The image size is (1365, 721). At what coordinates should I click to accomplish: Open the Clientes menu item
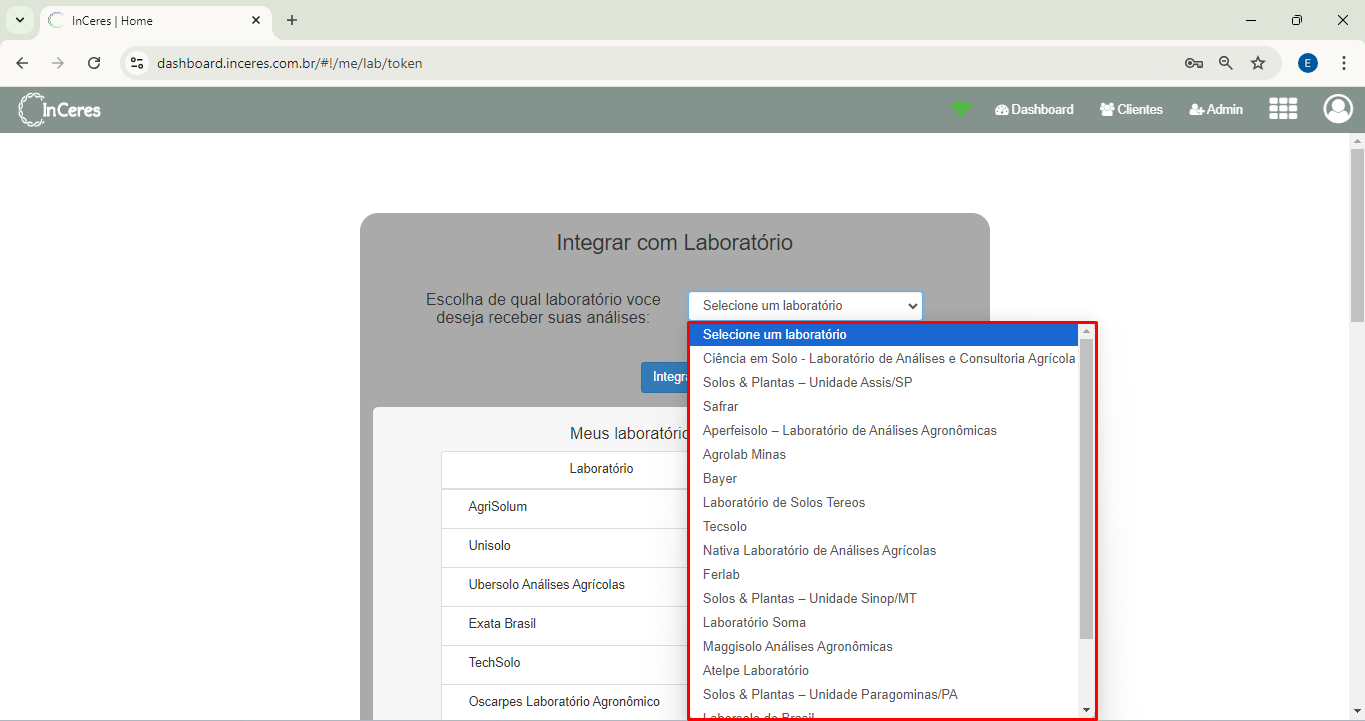coord(1131,110)
